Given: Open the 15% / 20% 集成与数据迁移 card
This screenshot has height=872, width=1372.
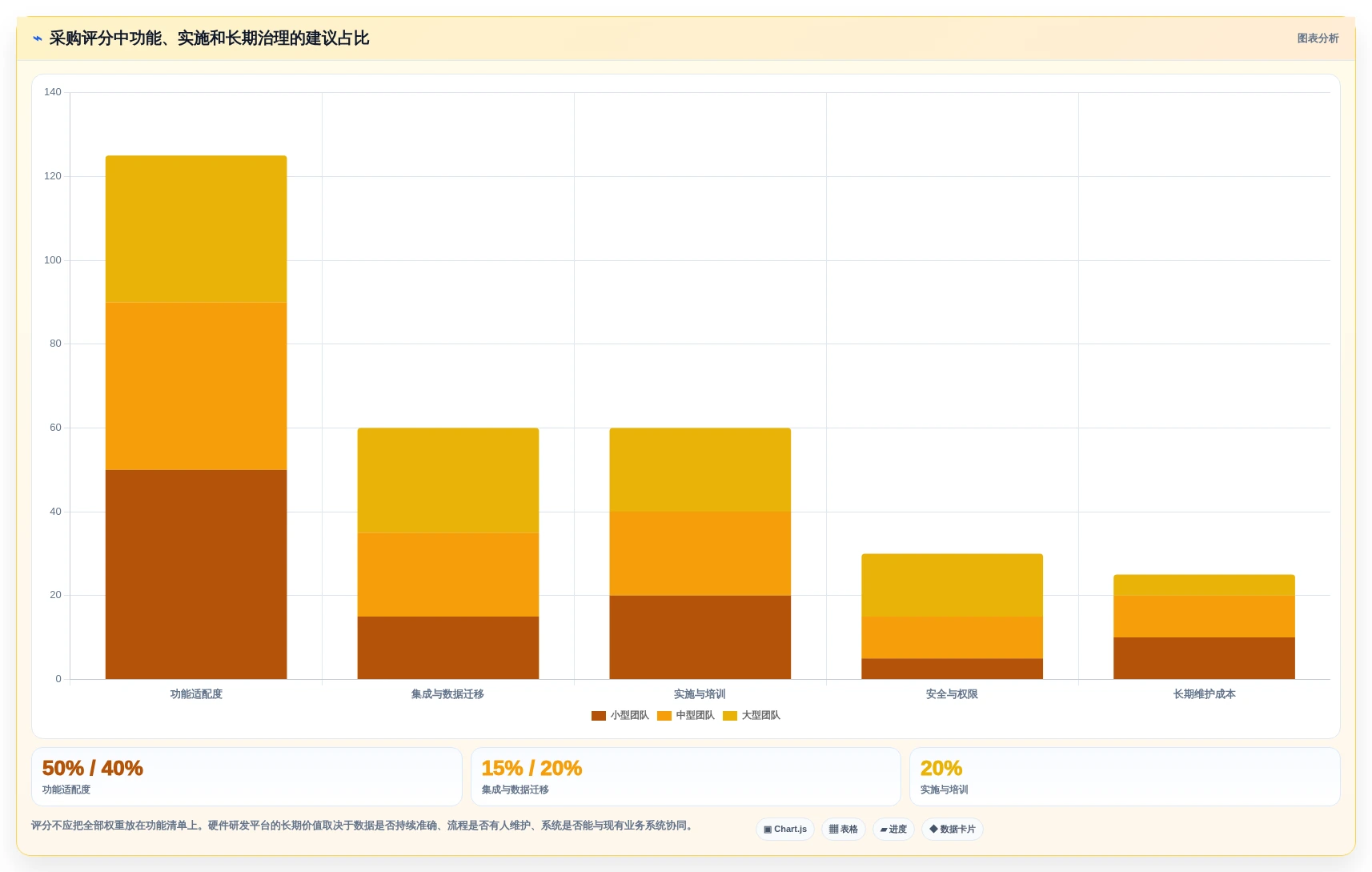Looking at the screenshot, I should click(x=686, y=777).
